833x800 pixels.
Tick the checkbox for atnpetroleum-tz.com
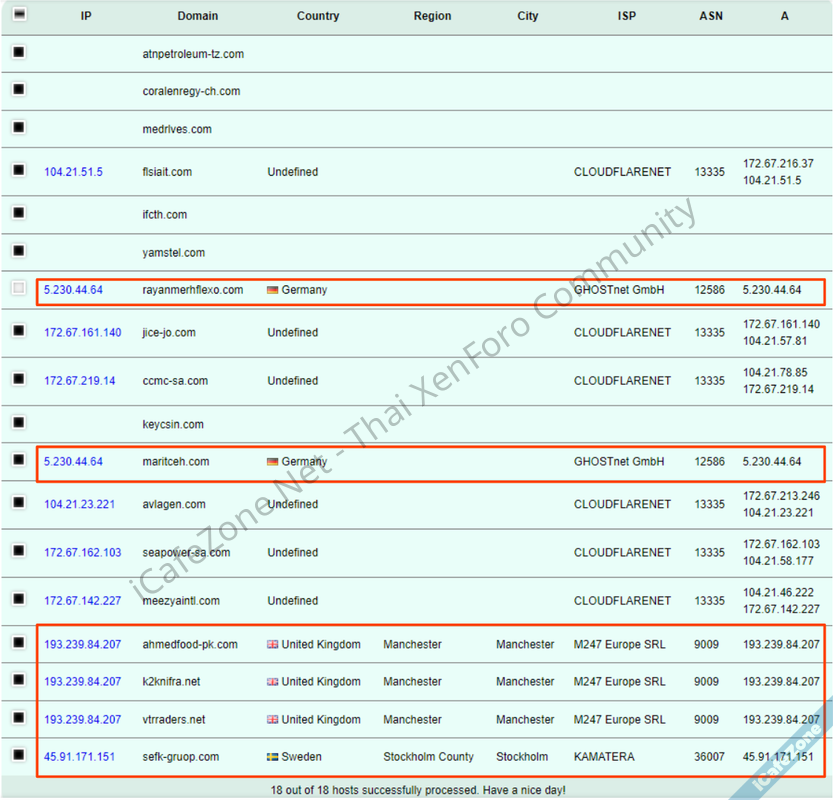[x=19, y=53]
